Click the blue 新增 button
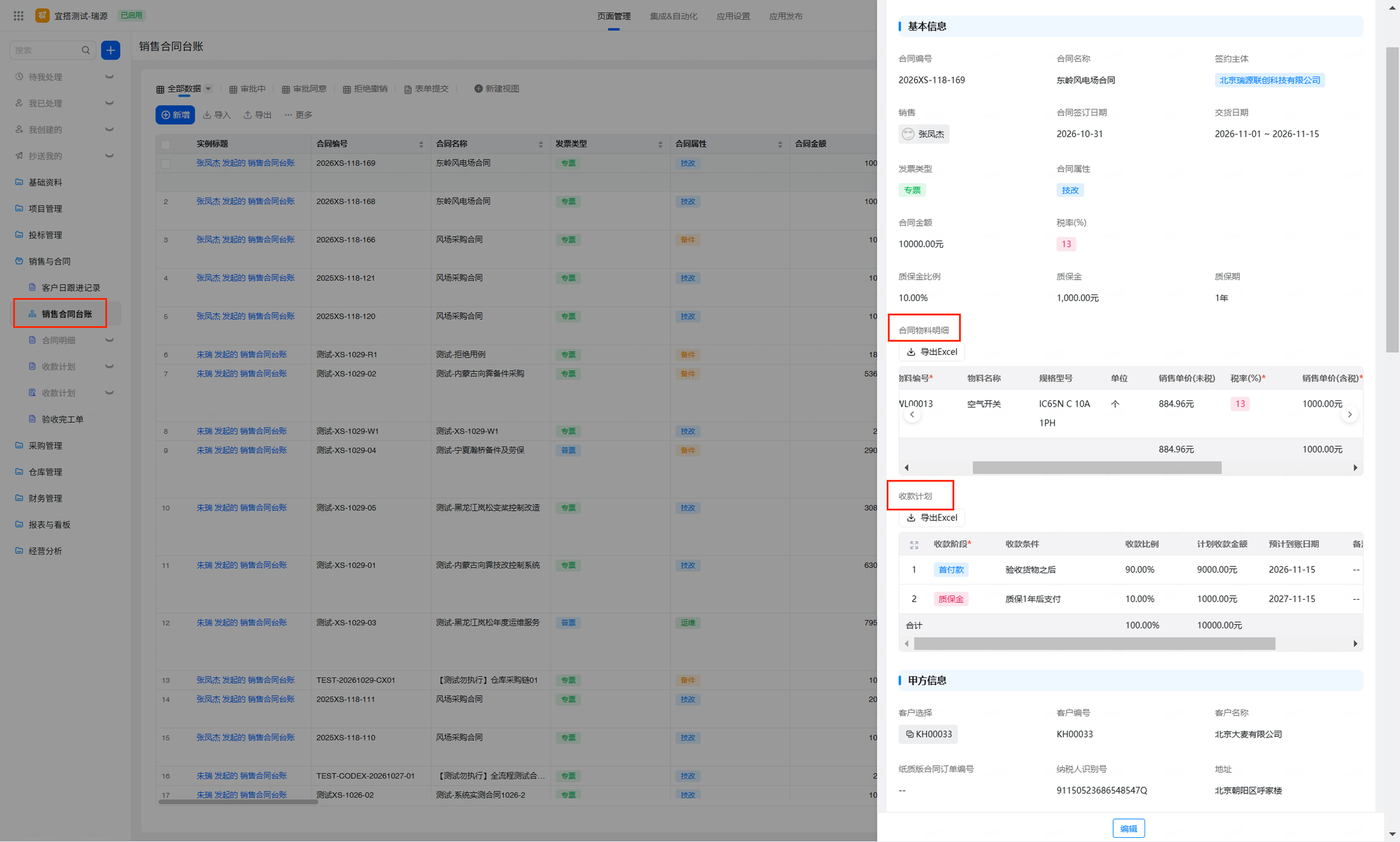 click(x=175, y=115)
